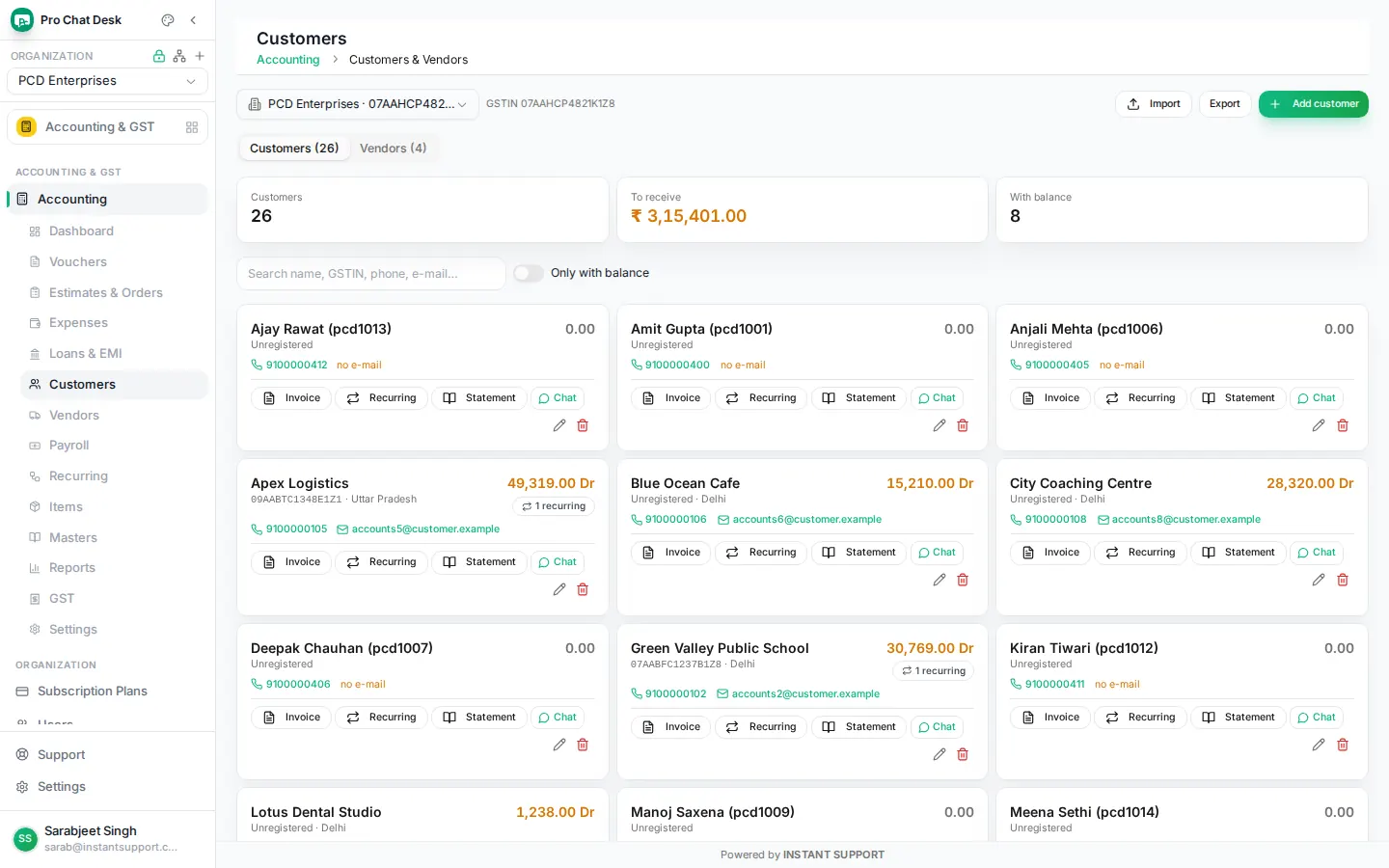Call Apex Logistics phone number 9100000105
Screen dimensions: 1389x868
click(x=289, y=529)
